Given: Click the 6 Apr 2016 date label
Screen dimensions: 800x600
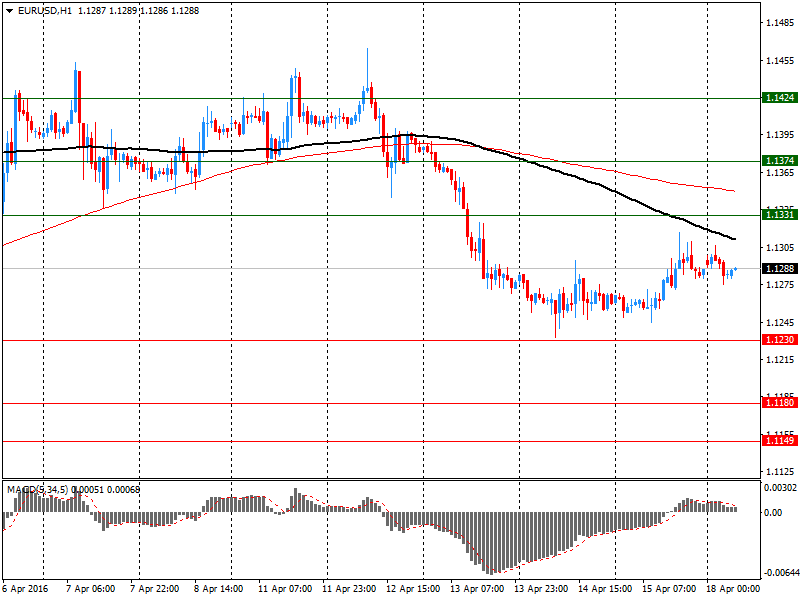Looking at the screenshot, I should [x=25, y=589].
